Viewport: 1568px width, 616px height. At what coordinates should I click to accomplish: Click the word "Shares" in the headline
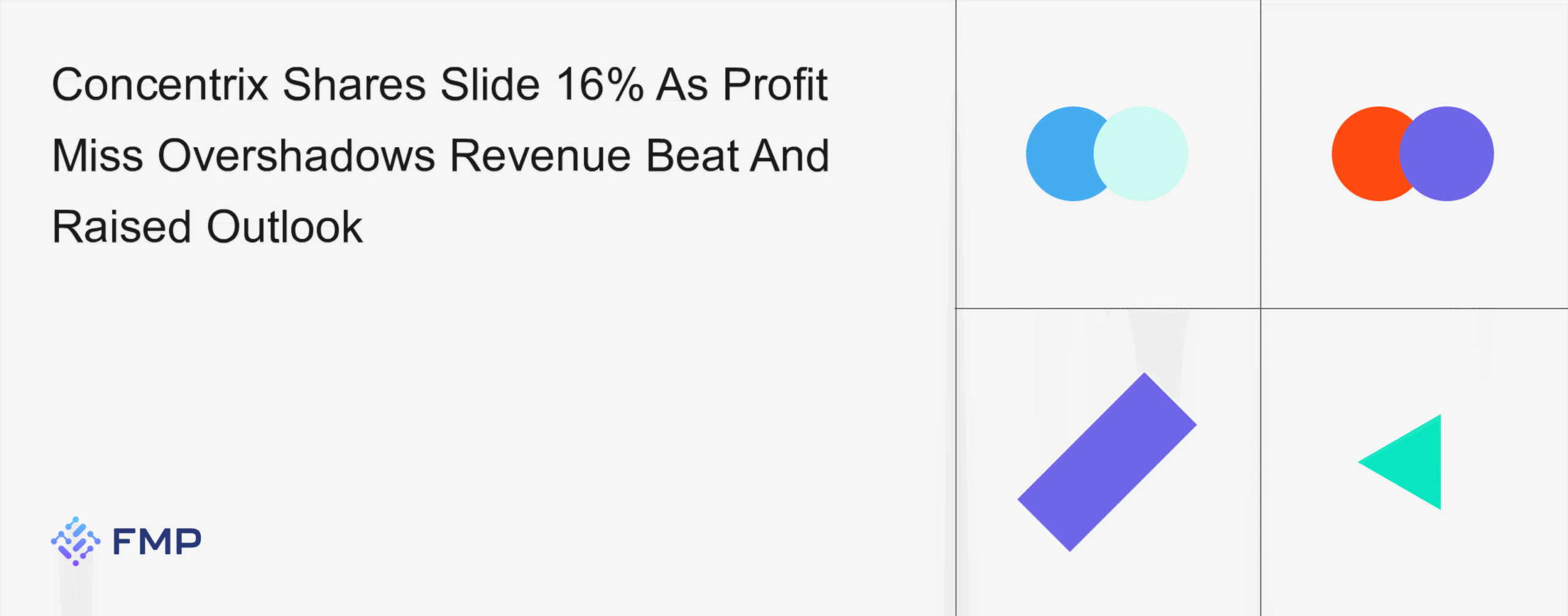(354, 85)
